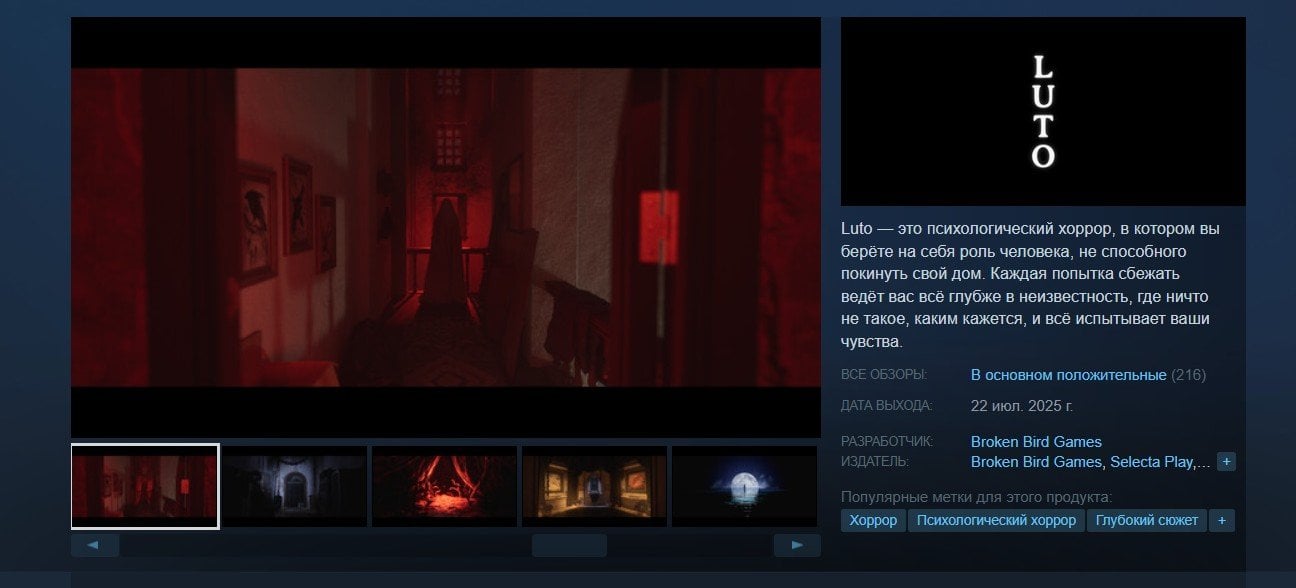This screenshot has height=588, width=1296.
Task: Select the 'Глубокий сюжет' tag
Action: [x=1146, y=521]
